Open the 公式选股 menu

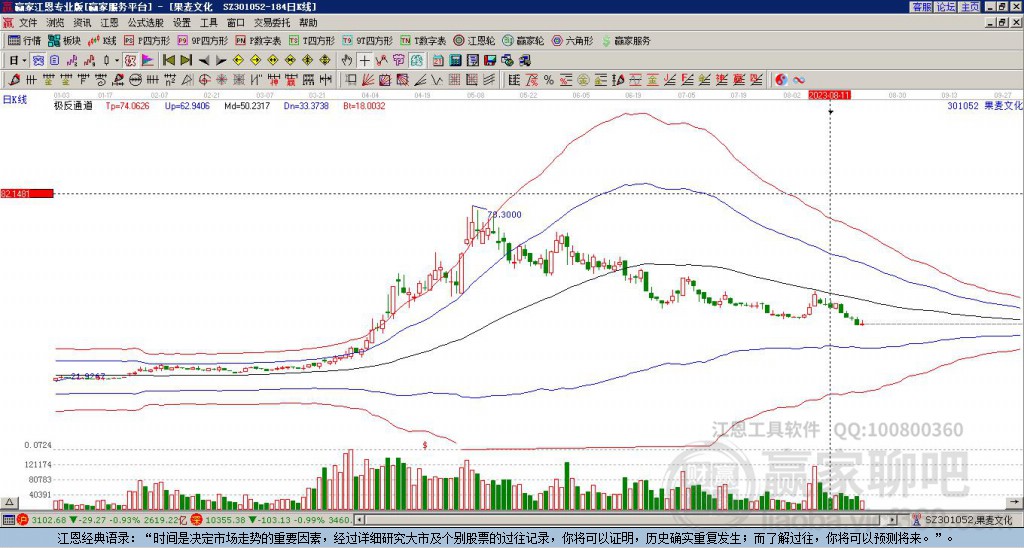tap(145, 23)
